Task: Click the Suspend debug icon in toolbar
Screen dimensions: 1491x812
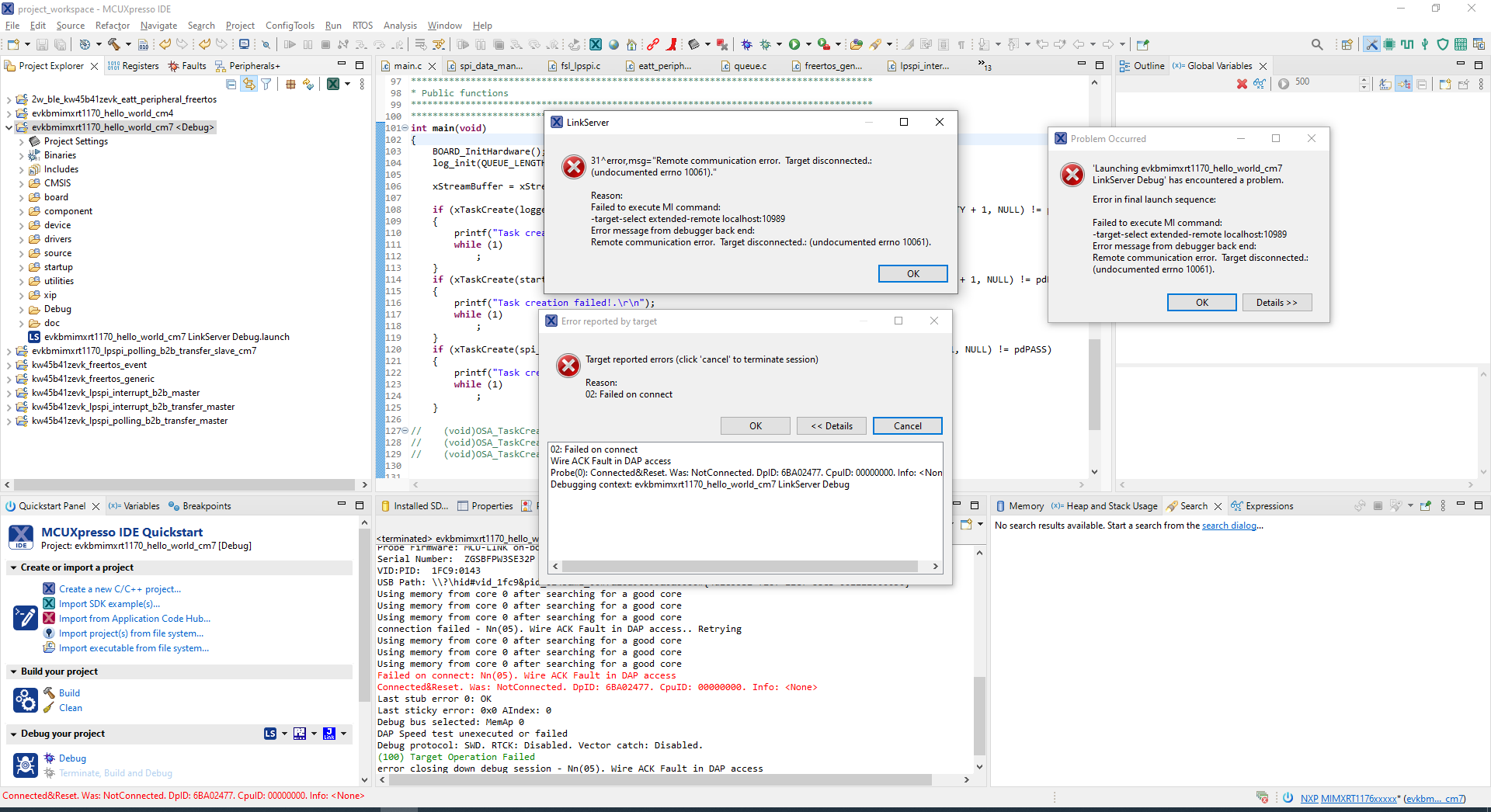Action: click(308, 44)
